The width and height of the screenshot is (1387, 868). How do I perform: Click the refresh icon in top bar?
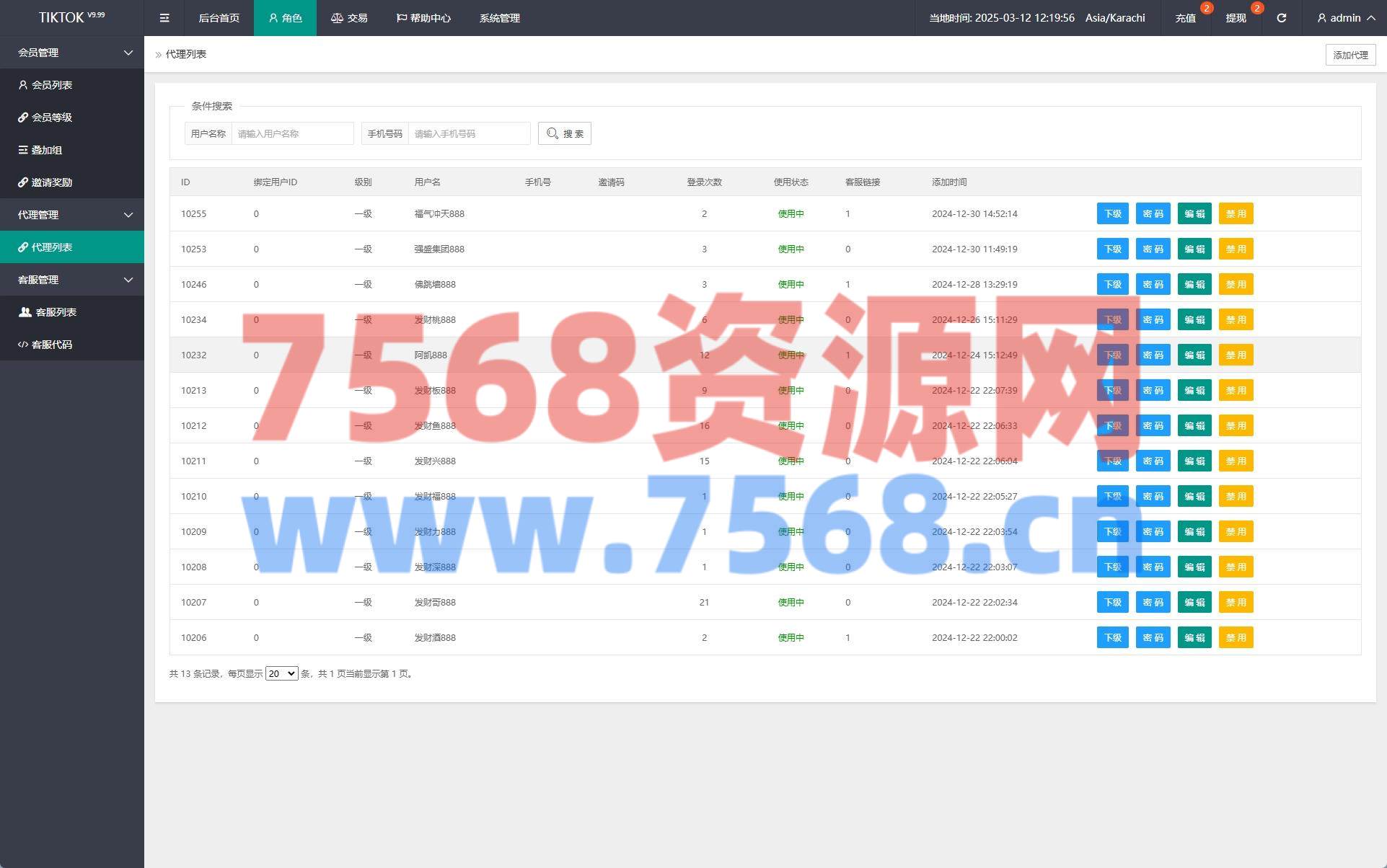coord(1281,18)
